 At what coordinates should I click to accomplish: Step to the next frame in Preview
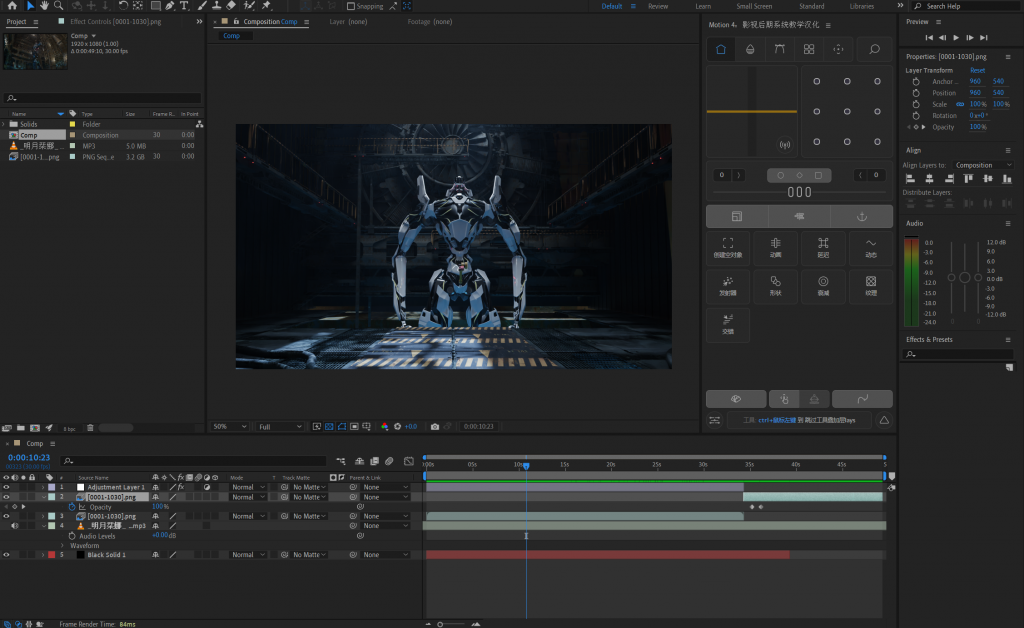click(970, 38)
